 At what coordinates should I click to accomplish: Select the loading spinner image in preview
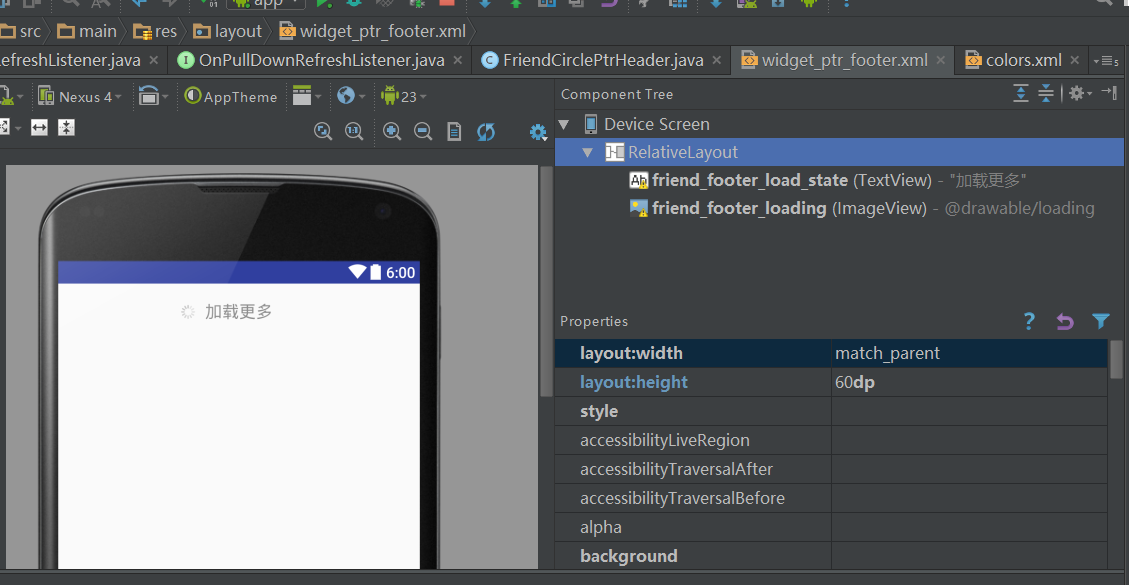[187, 311]
